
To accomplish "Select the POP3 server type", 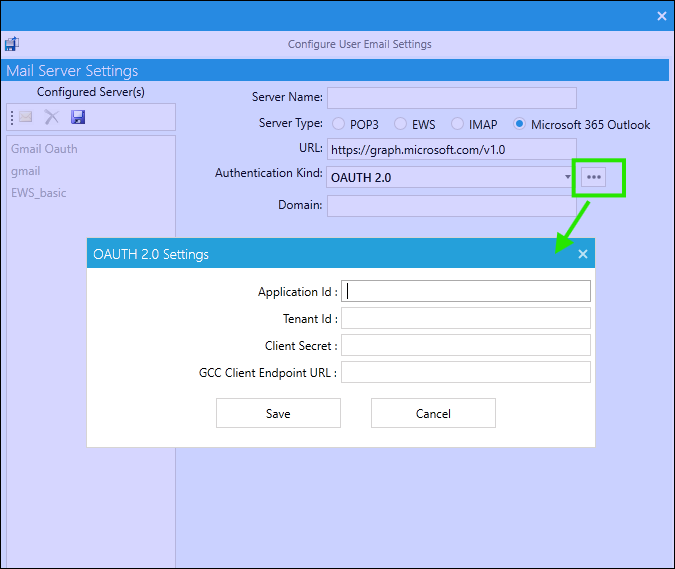I will (338, 124).
